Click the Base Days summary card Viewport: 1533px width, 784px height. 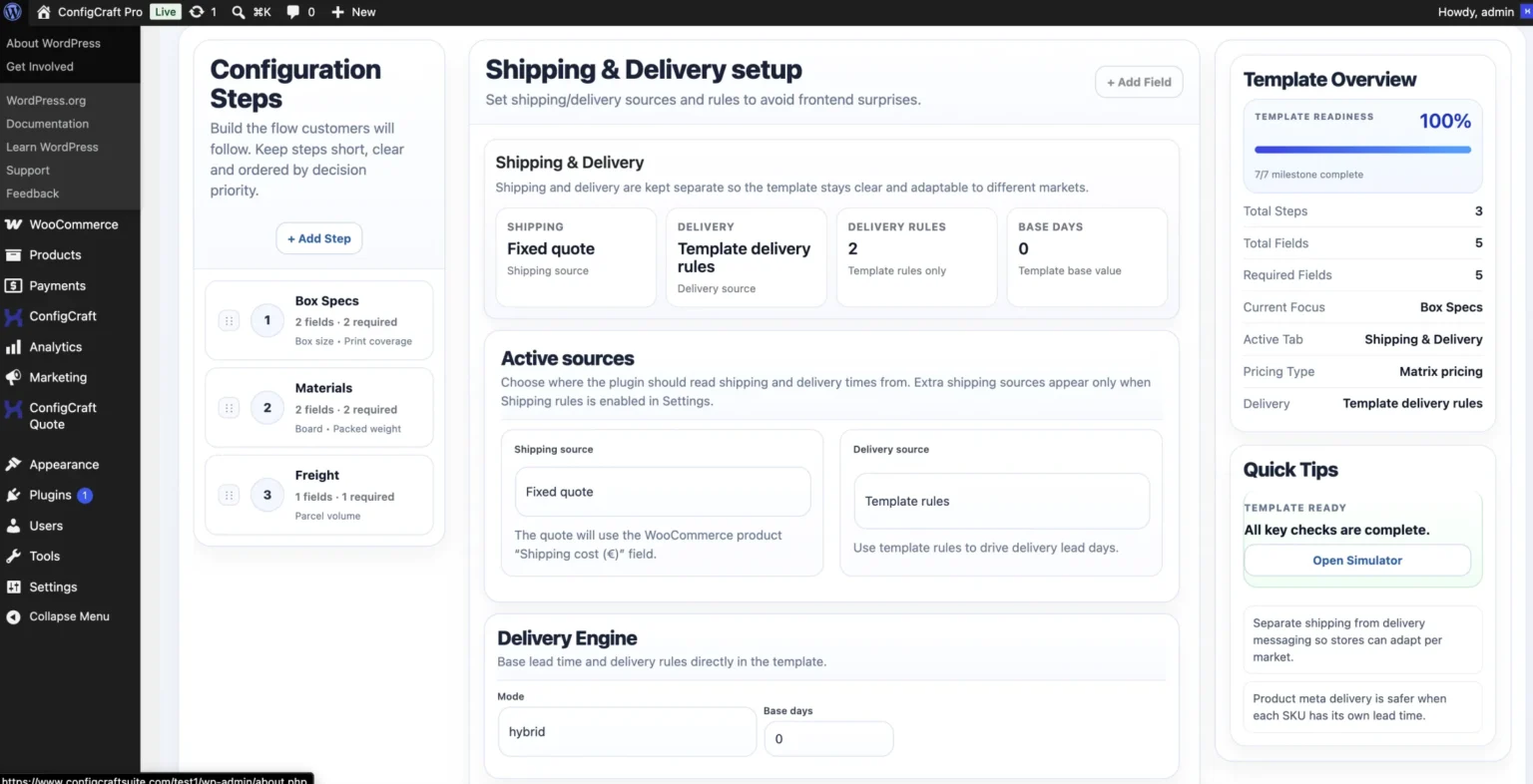click(x=1087, y=257)
